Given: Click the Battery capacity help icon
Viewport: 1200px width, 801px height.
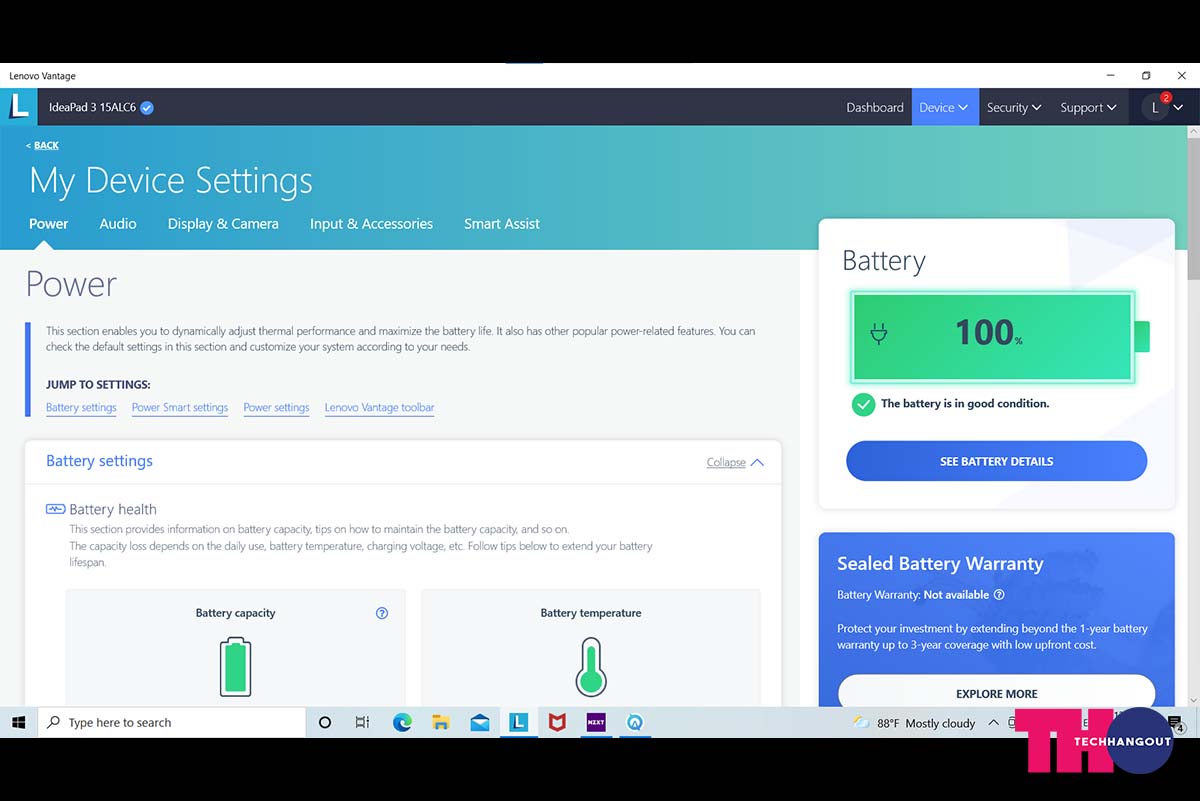Looking at the screenshot, I should click(382, 613).
